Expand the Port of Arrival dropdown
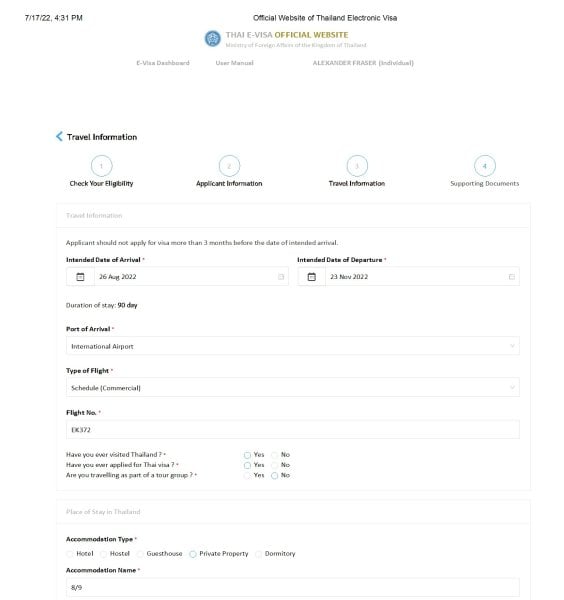This screenshot has width=564, height=600. 293,346
